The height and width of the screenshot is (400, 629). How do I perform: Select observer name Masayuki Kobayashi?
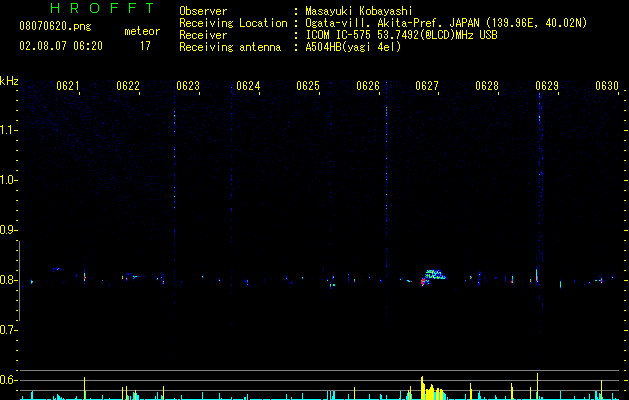[358, 11]
